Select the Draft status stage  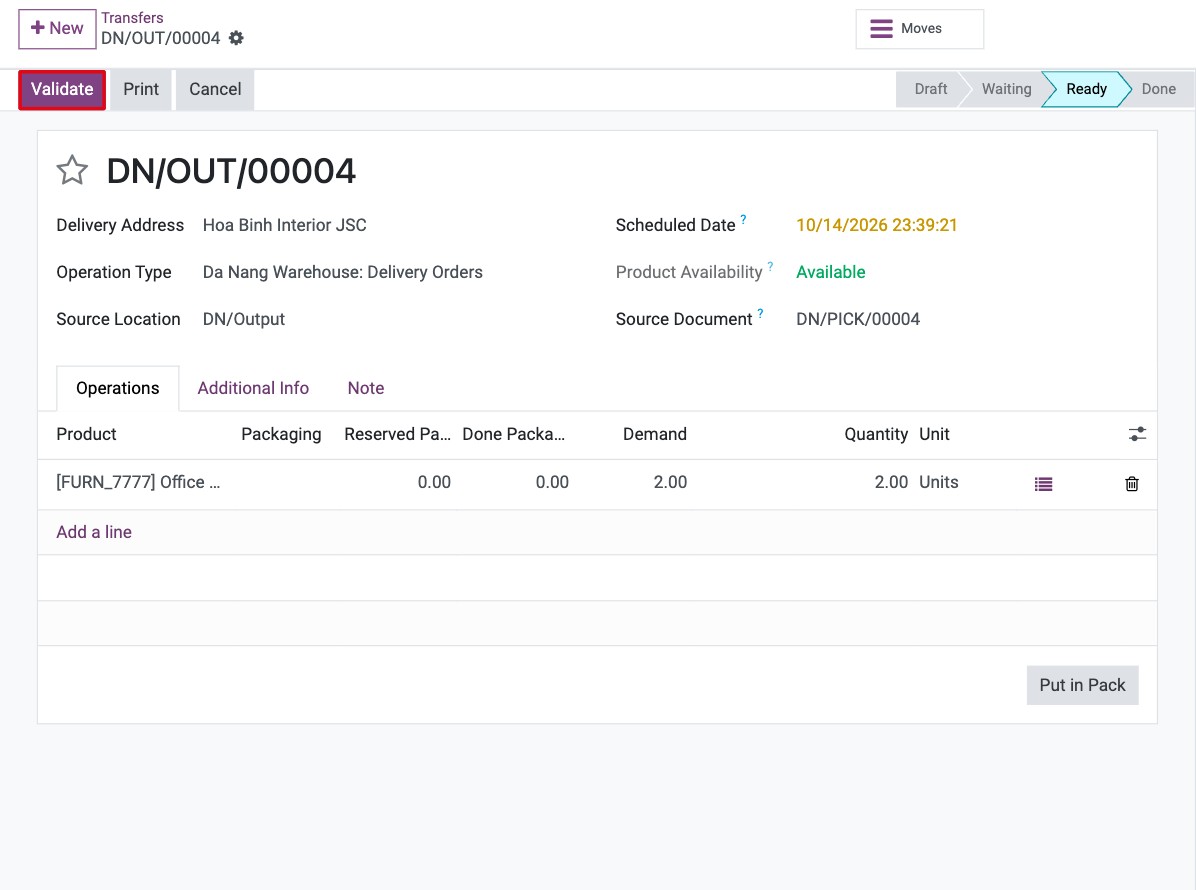930,89
